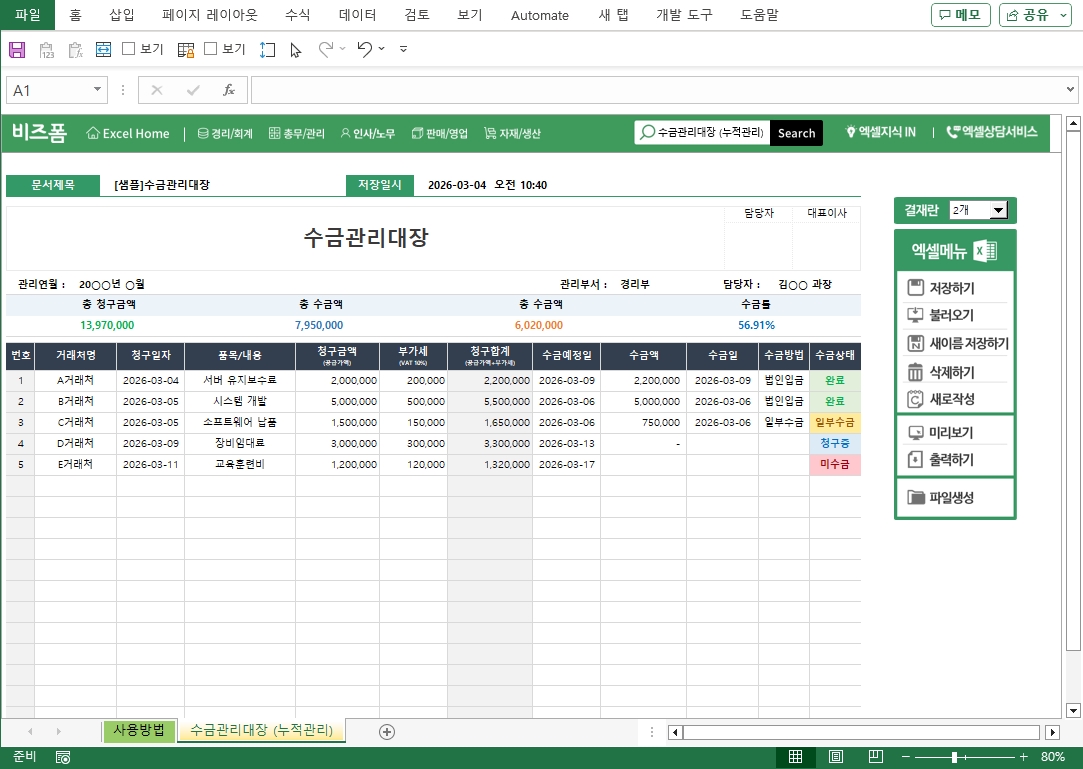Toggle the second 보기 checkbox
This screenshot has width=1083, height=769.
pyautogui.click(x=210, y=49)
